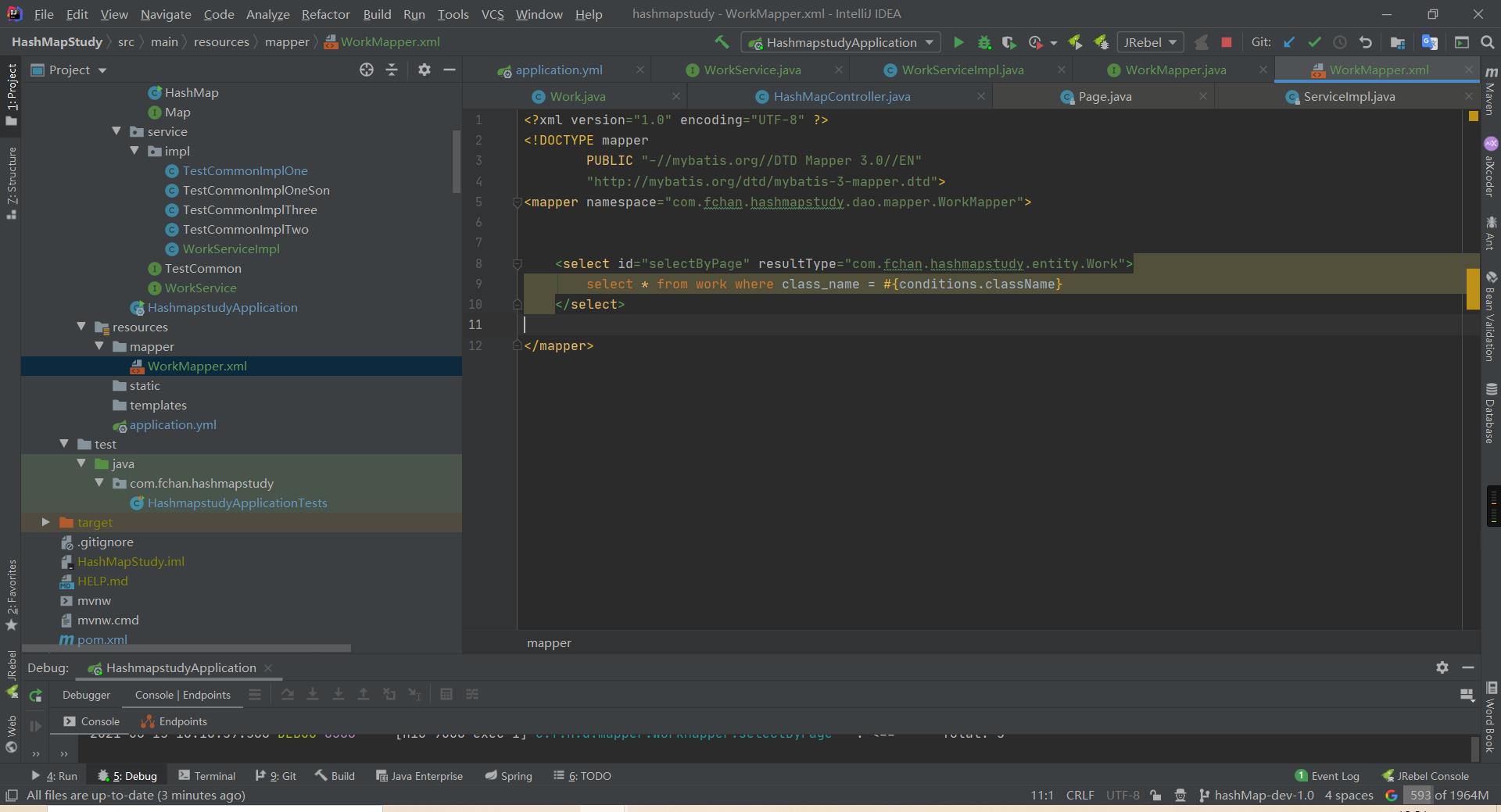Click Step Out icon in debugger

[364, 694]
